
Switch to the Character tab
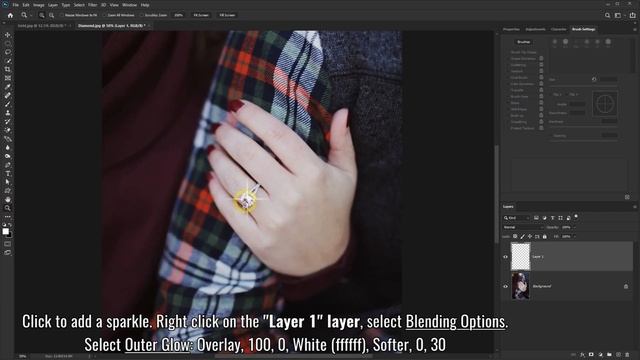tap(558, 29)
